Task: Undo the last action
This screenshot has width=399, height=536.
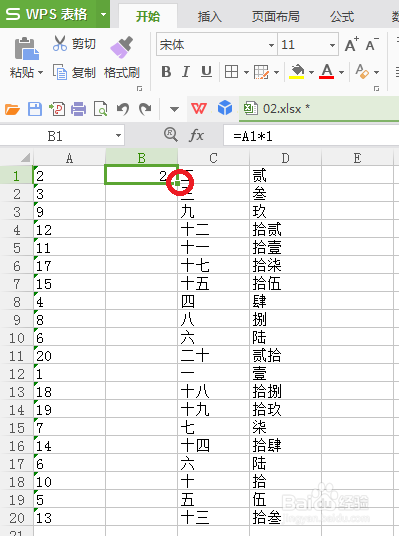Action: point(123,109)
